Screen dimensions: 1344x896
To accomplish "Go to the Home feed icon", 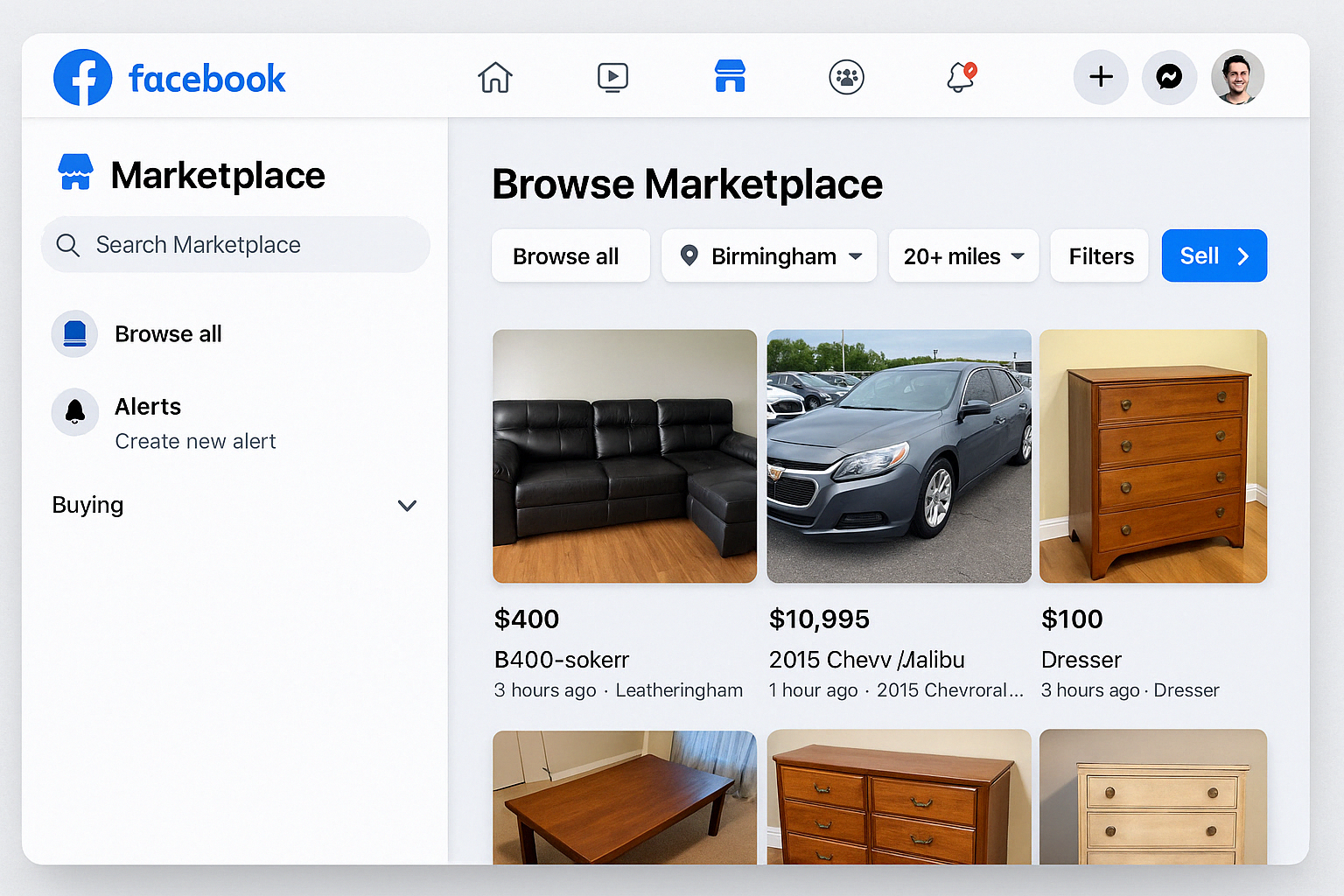I will (494, 78).
